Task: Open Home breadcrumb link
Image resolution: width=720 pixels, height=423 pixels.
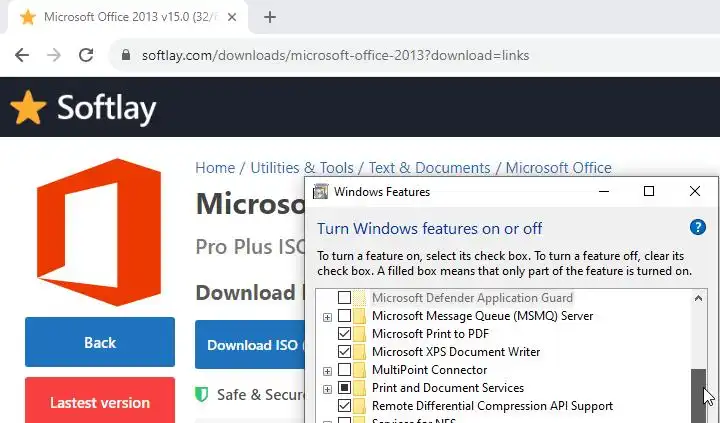Action: (215, 168)
